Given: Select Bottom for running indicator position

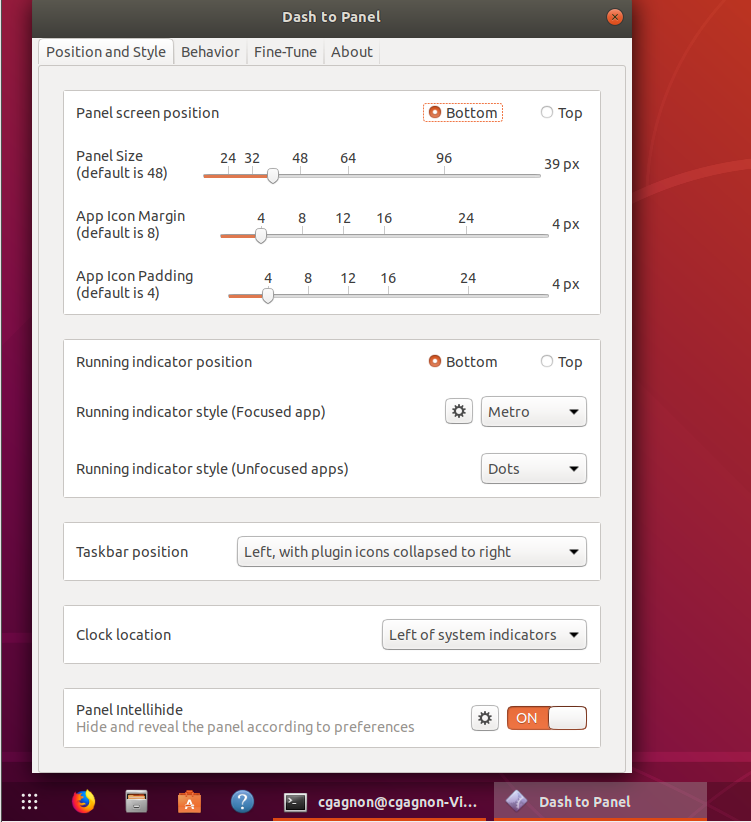Looking at the screenshot, I should pos(463,362).
